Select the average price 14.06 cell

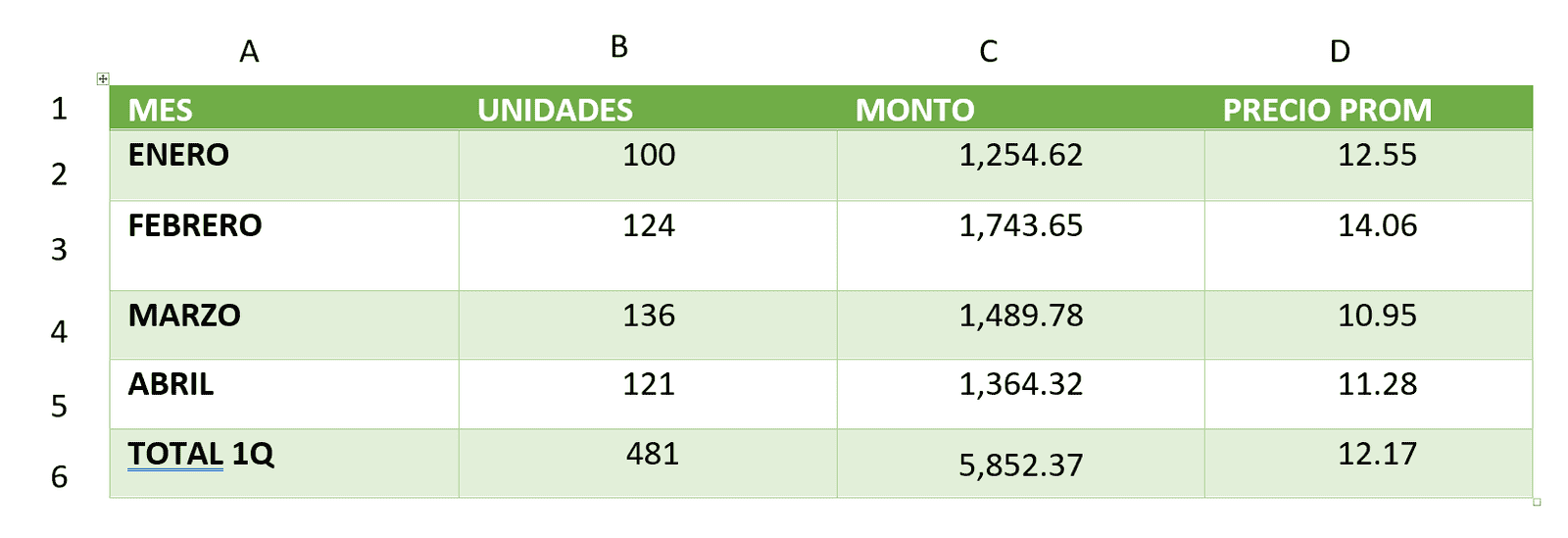pos(1368,246)
